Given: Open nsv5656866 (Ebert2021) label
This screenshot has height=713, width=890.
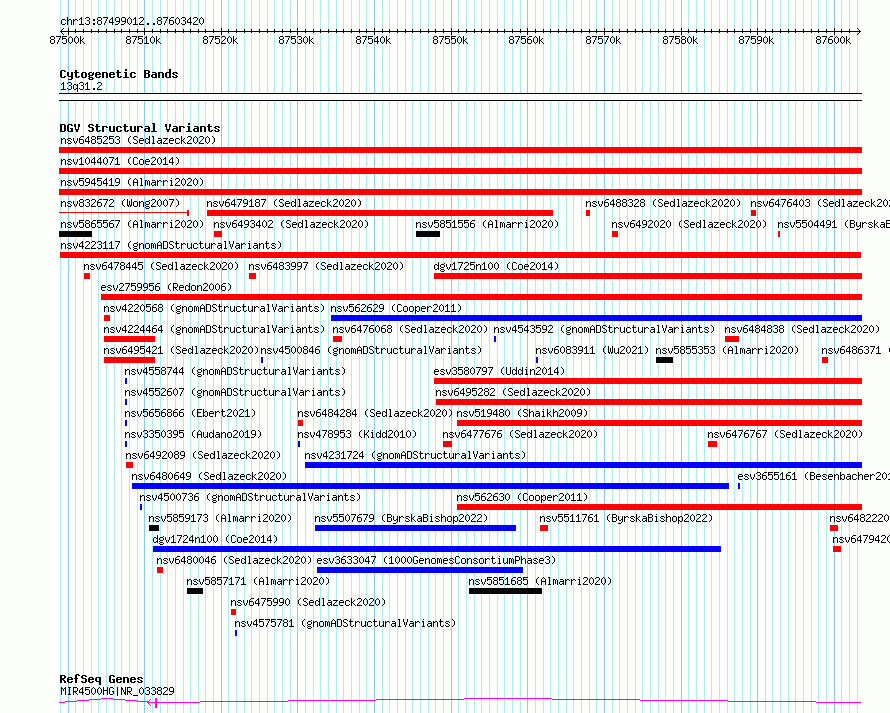Looking at the screenshot, I should pyautogui.click(x=190, y=413).
